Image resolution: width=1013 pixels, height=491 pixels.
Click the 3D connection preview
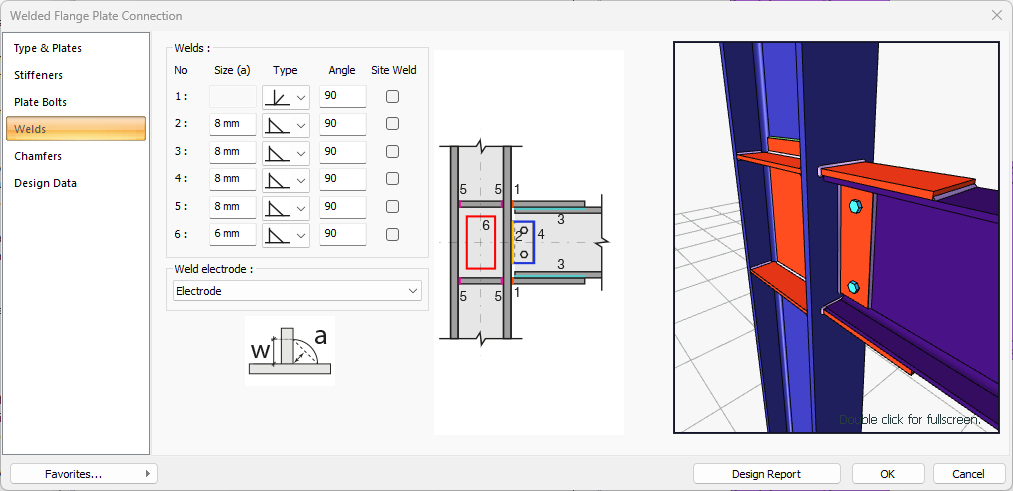(x=836, y=237)
